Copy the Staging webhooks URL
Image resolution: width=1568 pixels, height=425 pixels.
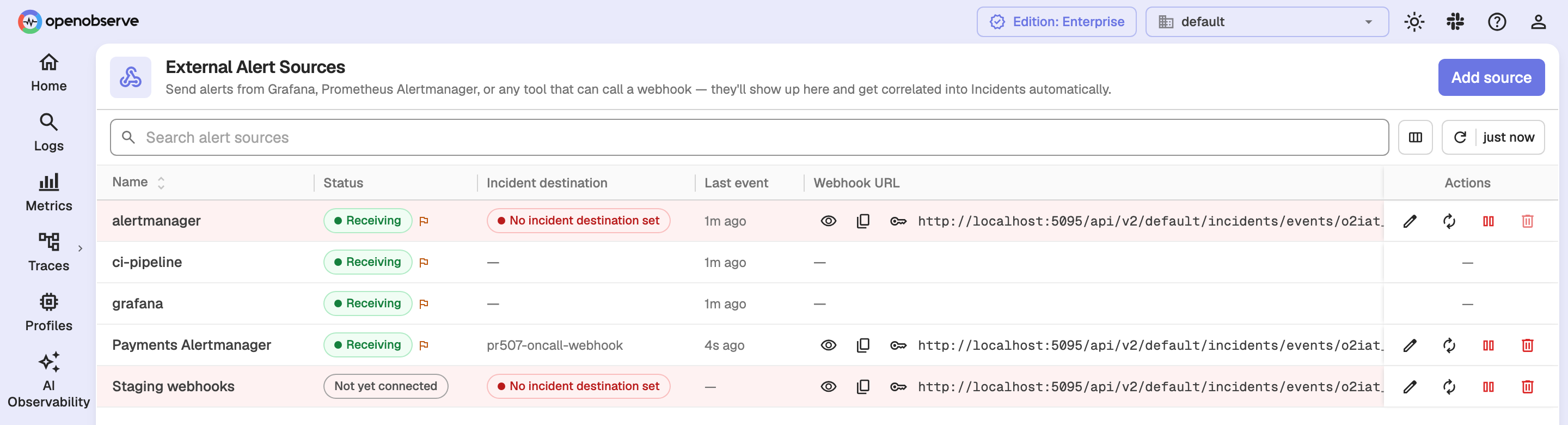[x=863, y=387]
